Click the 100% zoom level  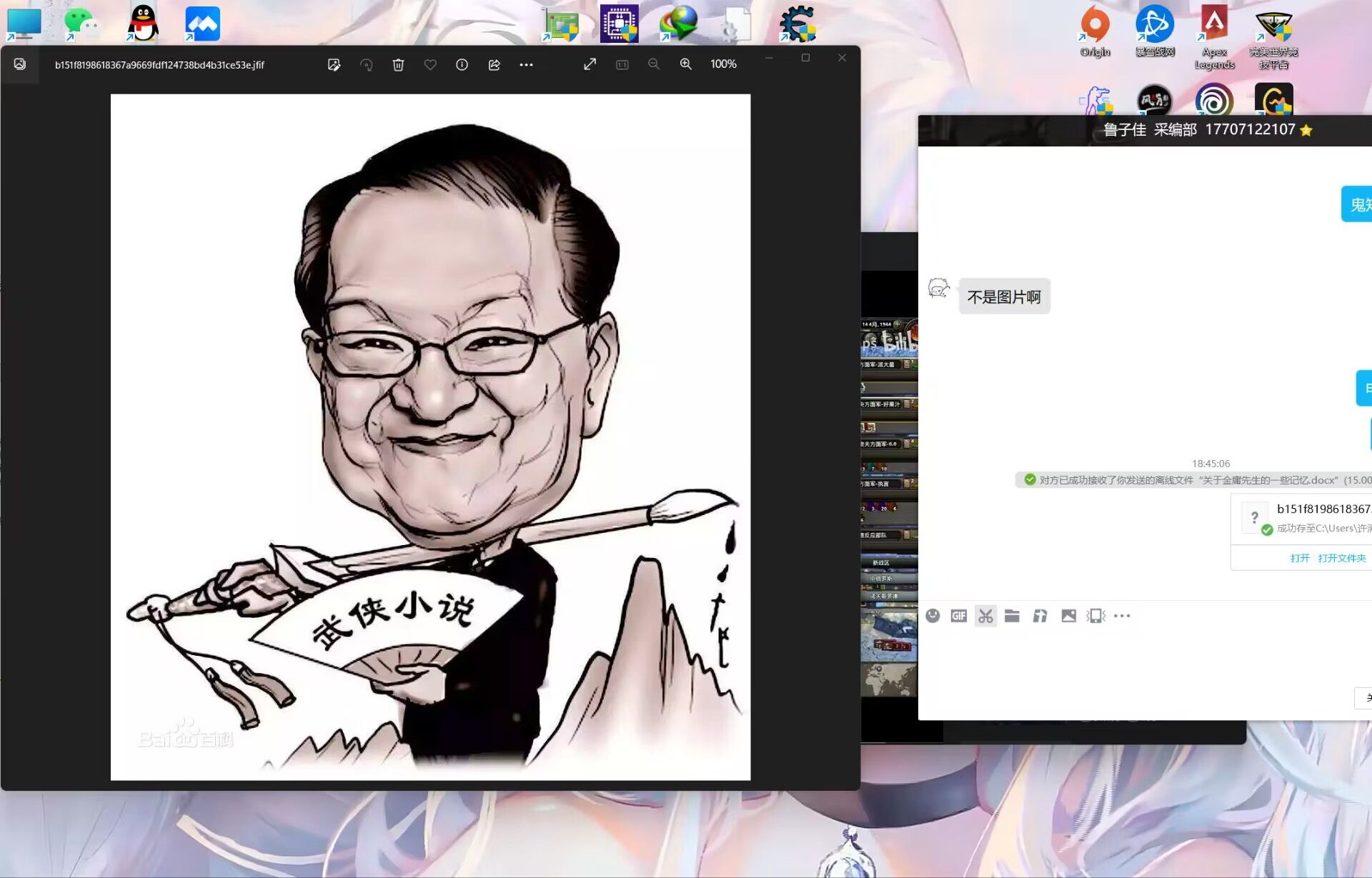click(723, 64)
